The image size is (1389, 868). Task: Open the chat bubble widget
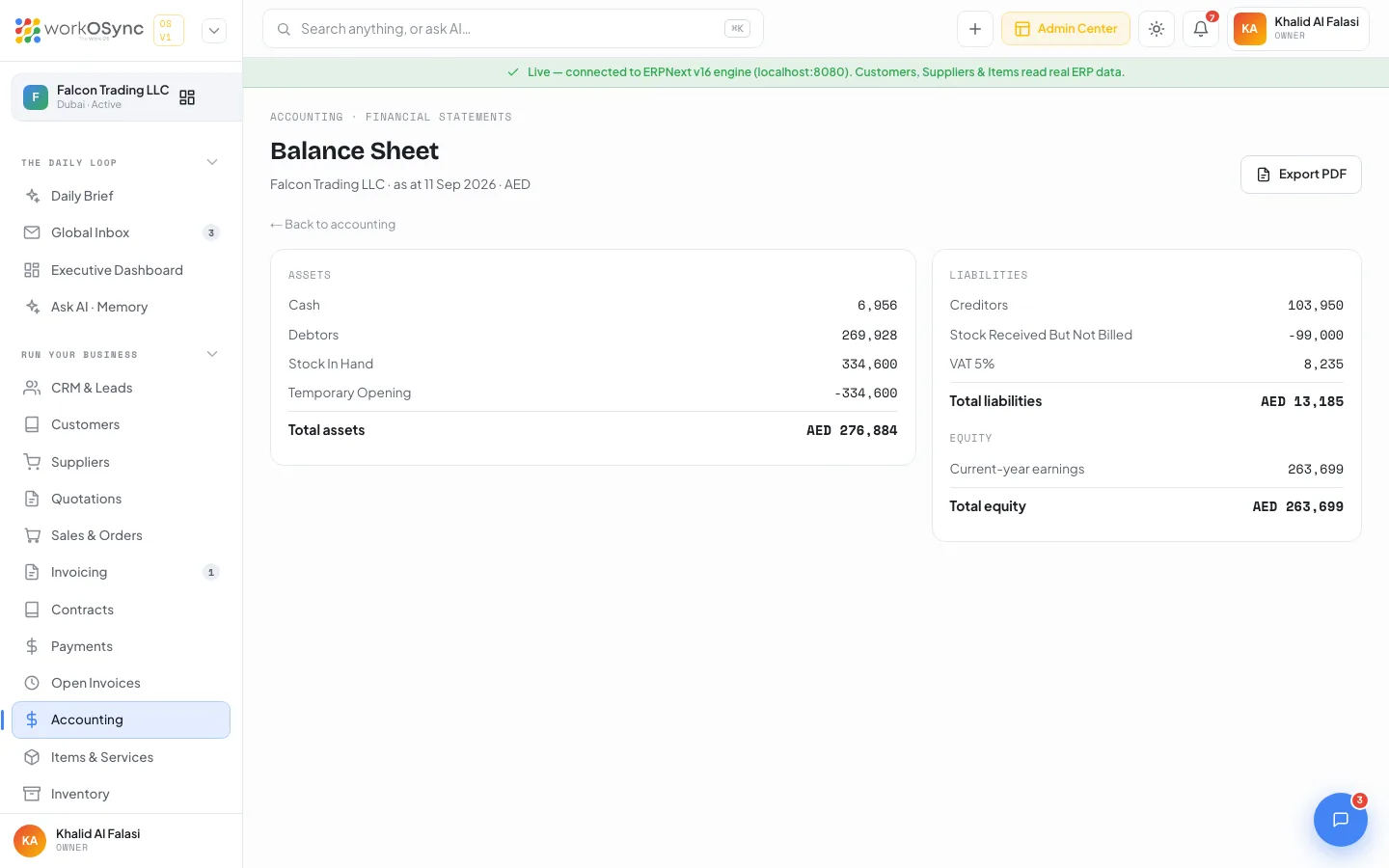click(1341, 820)
